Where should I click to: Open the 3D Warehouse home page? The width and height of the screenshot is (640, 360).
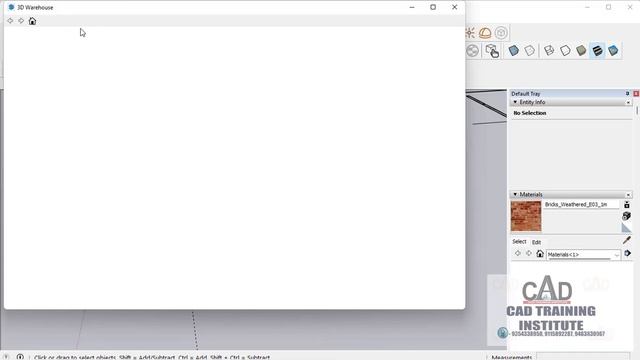point(32,21)
